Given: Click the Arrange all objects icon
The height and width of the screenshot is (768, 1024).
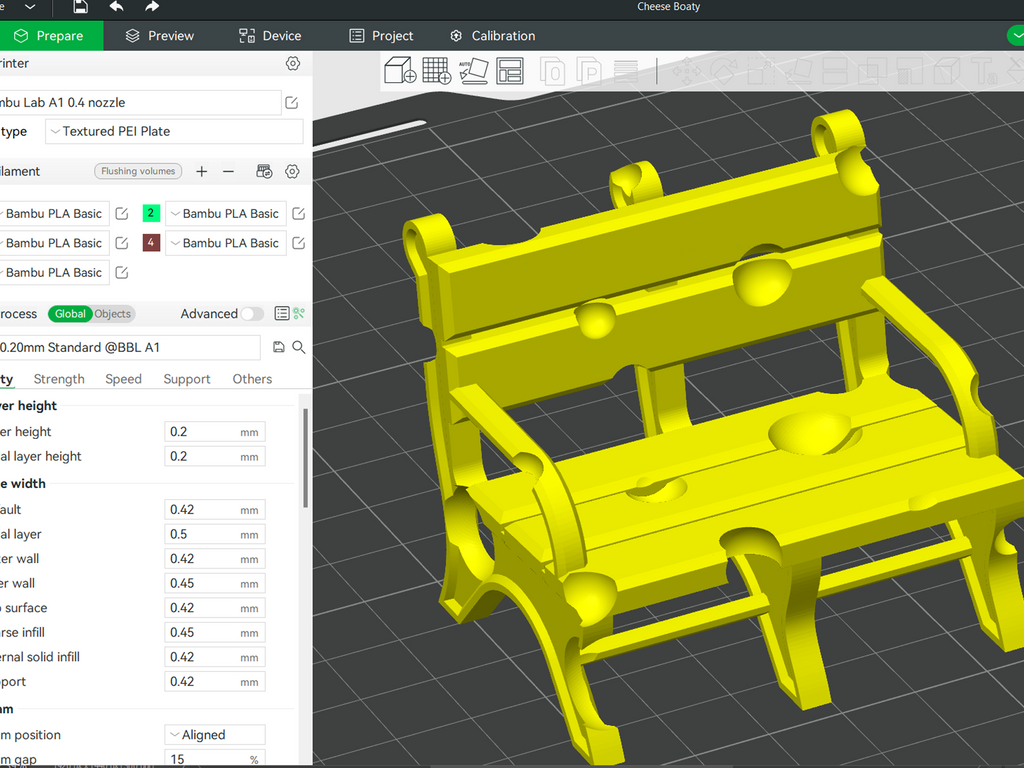Looking at the screenshot, I should pyautogui.click(x=510, y=71).
